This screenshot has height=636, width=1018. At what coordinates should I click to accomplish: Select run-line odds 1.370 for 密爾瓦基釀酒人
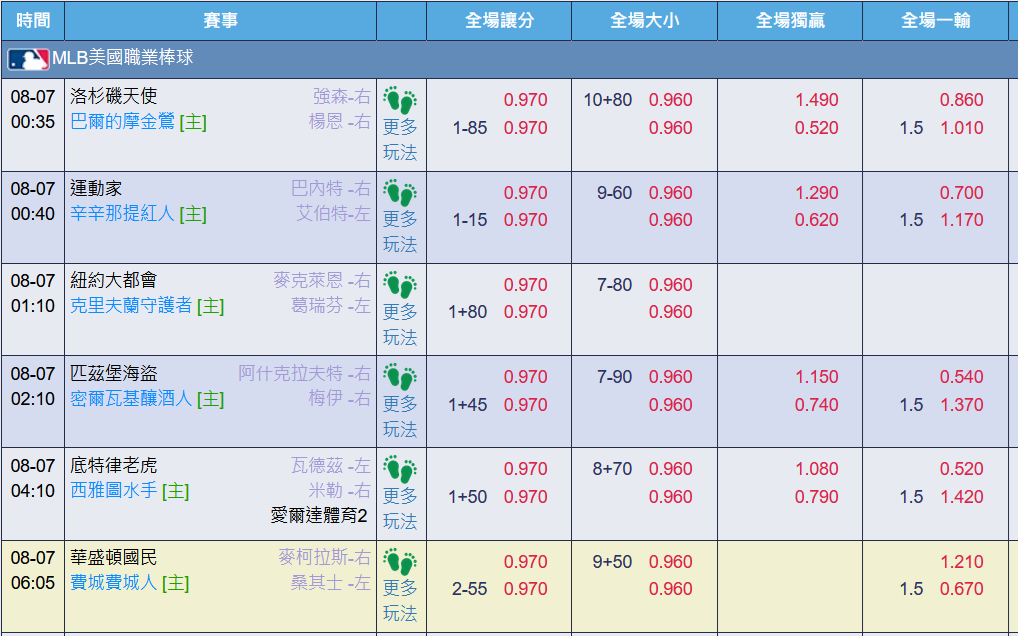pyautogui.click(x=962, y=404)
